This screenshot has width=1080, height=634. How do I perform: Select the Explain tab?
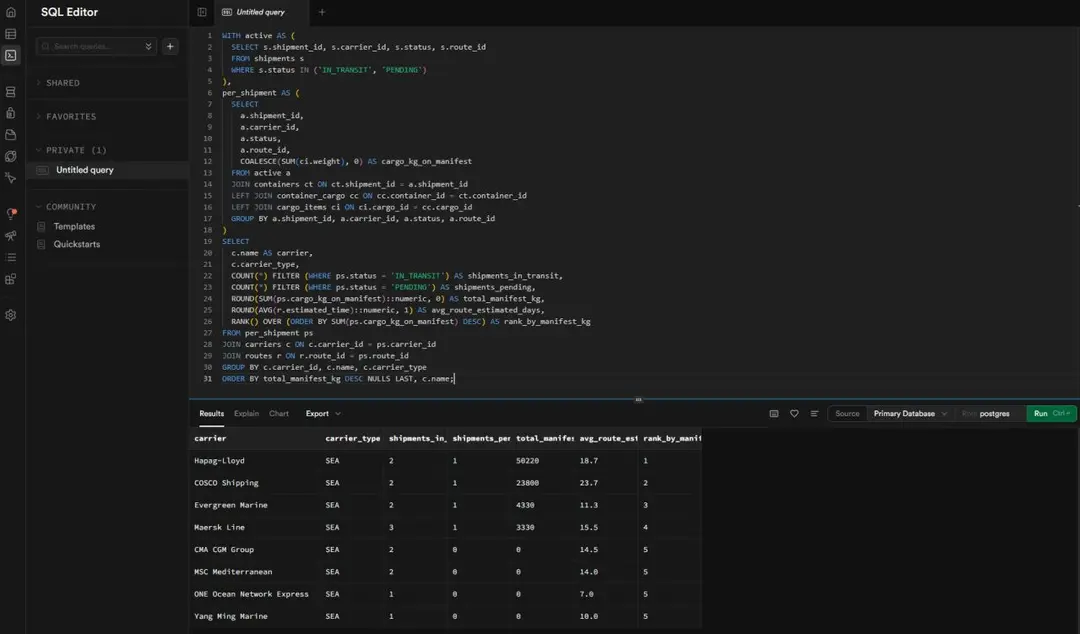246,413
